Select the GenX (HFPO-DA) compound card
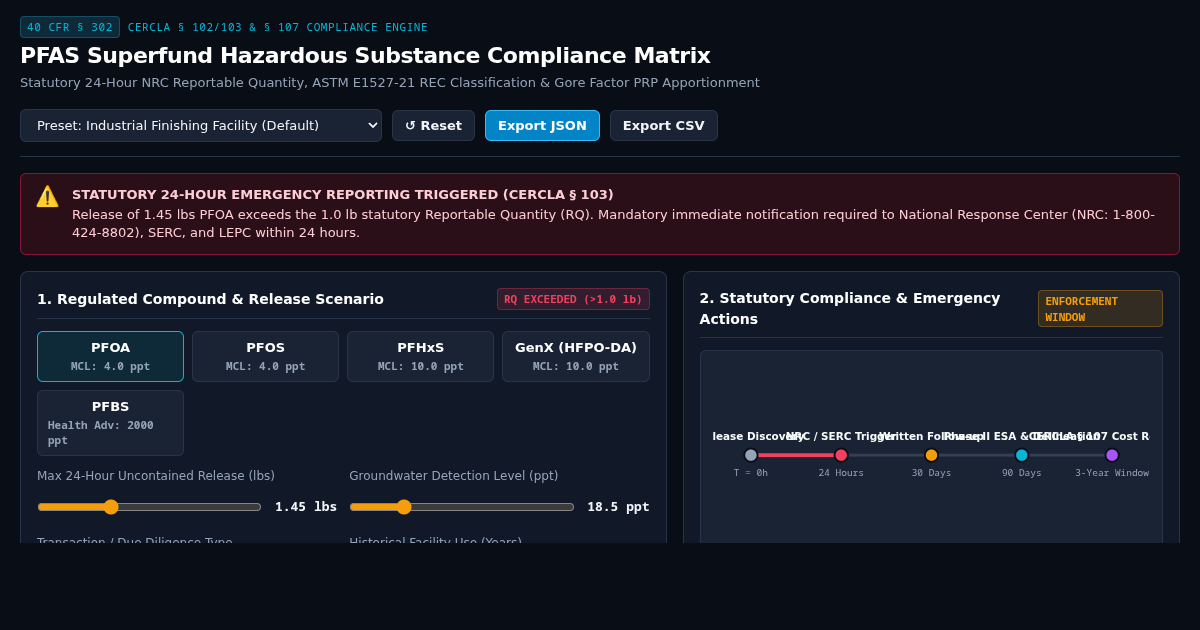 click(576, 356)
